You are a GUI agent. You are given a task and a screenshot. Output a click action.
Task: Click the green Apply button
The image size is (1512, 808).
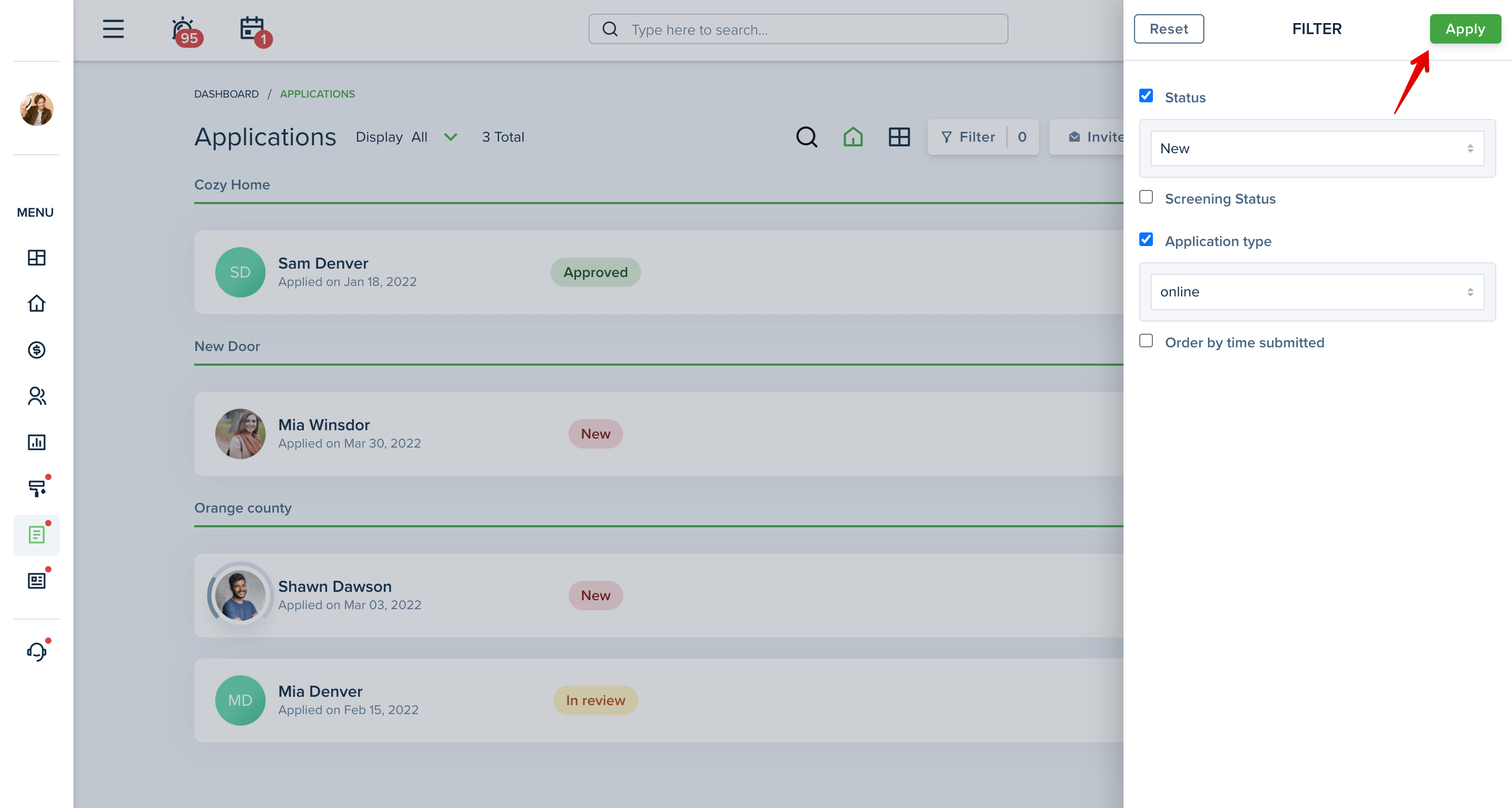(x=1465, y=29)
